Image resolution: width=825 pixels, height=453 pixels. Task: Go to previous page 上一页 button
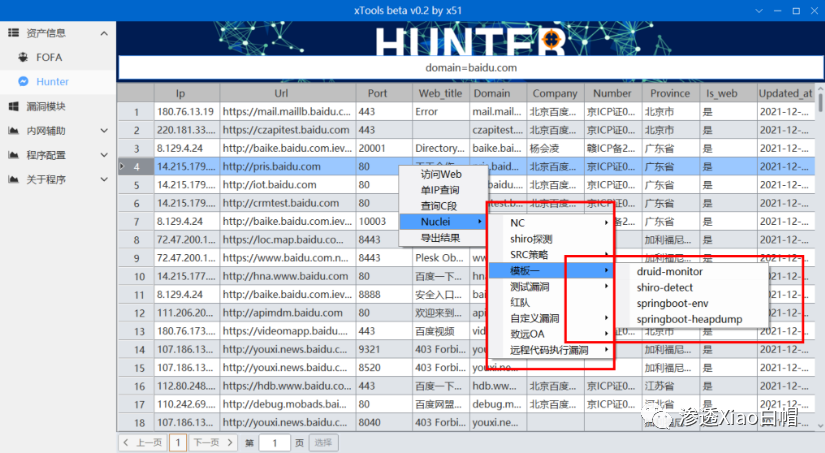pos(142,442)
